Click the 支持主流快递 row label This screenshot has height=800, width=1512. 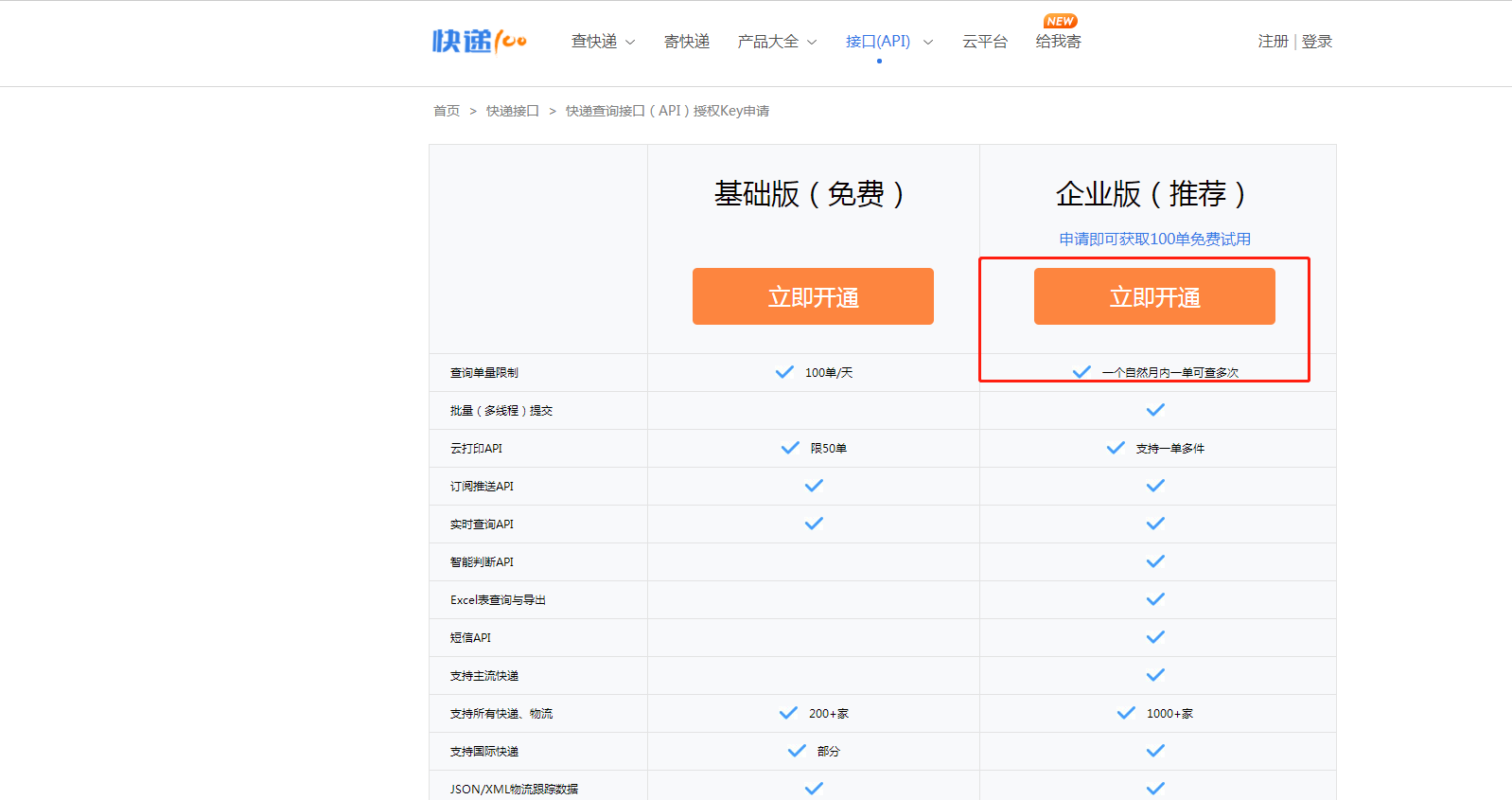pos(484,676)
